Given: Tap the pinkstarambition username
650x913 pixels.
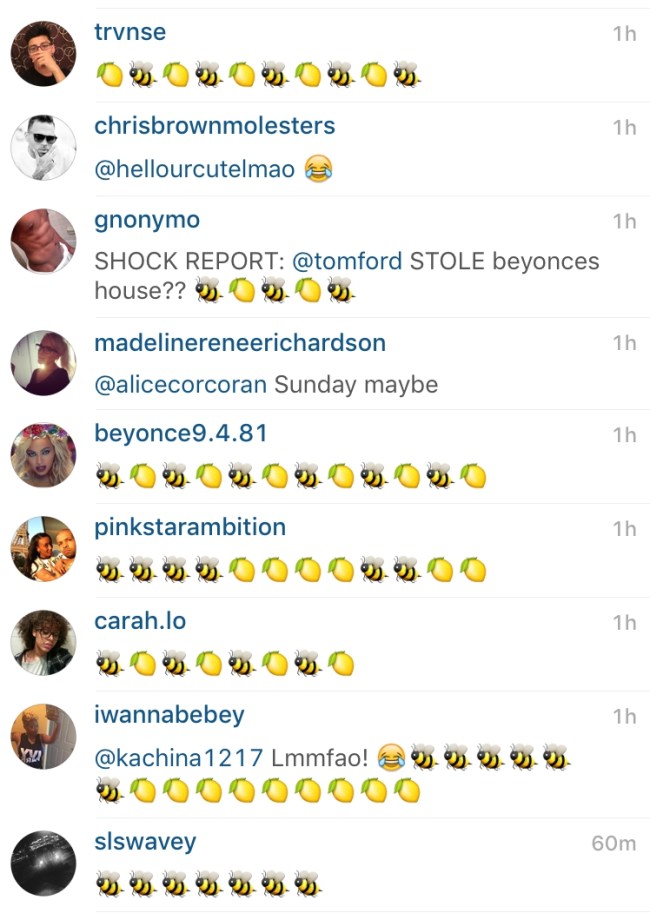Looking at the screenshot, I should (x=190, y=528).
